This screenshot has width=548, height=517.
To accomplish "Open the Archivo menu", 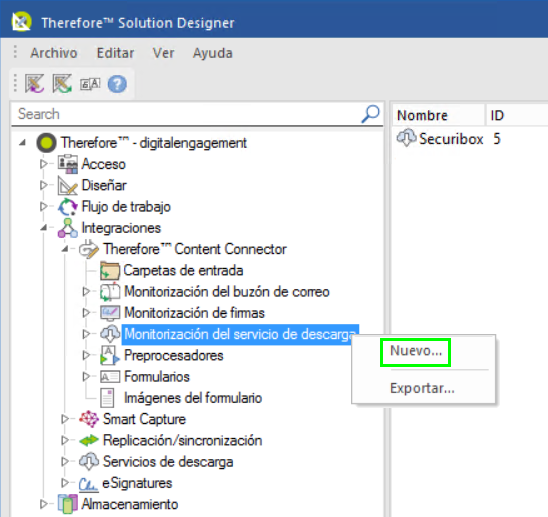I will coord(53,53).
